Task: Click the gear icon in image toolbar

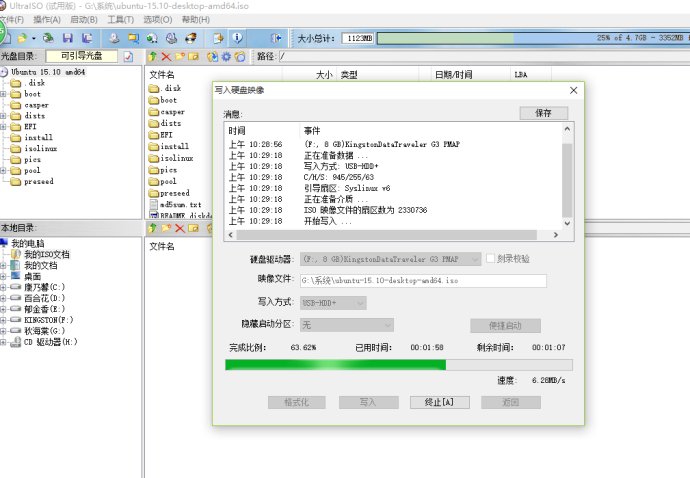Action: (x=226, y=56)
